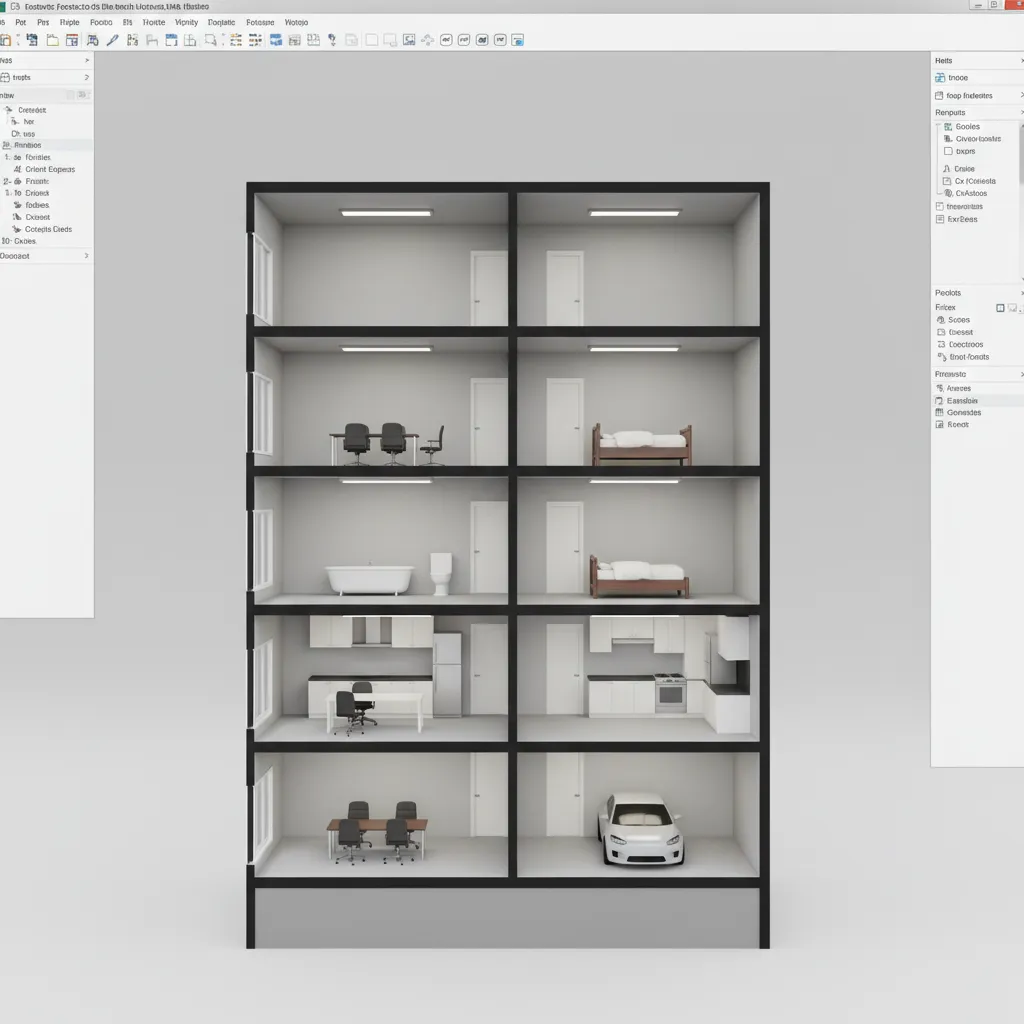Image resolution: width=1024 pixels, height=1024 pixels.
Task: Click the open folder icon in toolbar
Action: pos(52,40)
